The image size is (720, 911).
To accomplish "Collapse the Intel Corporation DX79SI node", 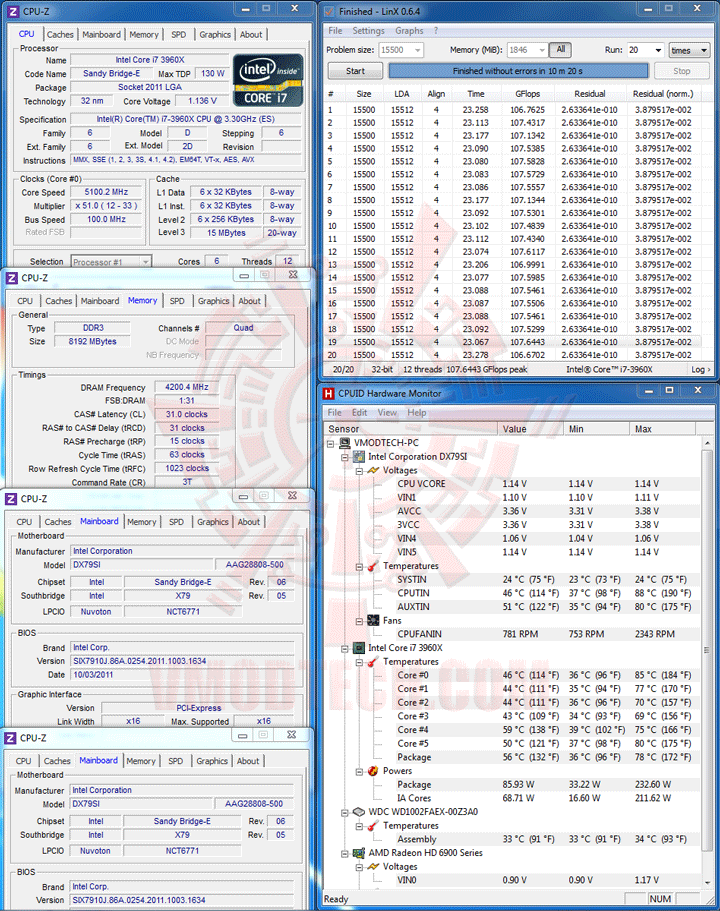I will pos(345,457).
